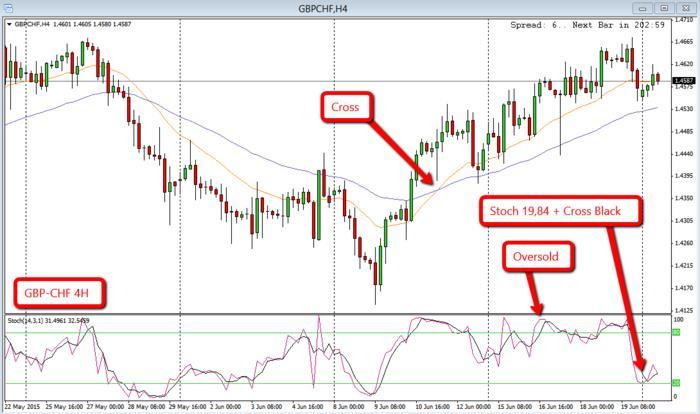Viewport: 700px width, 414px height.
Task: Click the '9 Jun 08:00' time label
Action: (390, 407)
